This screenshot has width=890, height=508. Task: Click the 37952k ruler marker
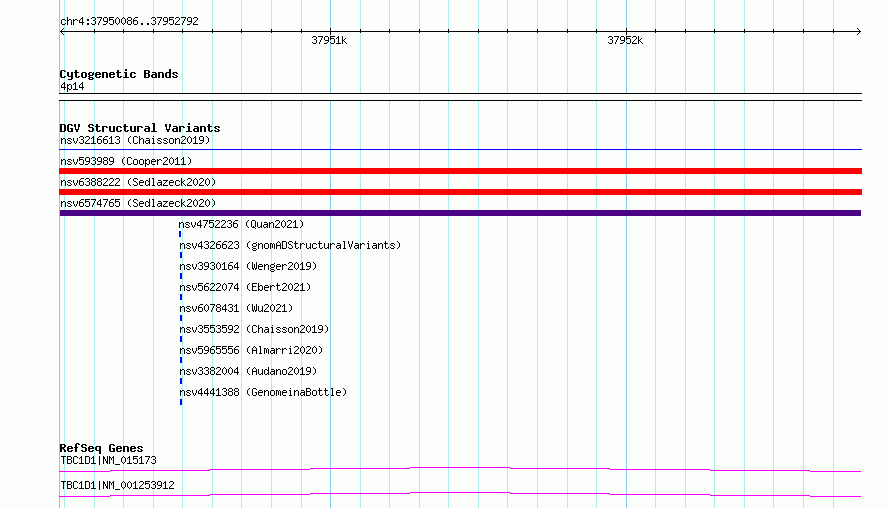[625, 40]
